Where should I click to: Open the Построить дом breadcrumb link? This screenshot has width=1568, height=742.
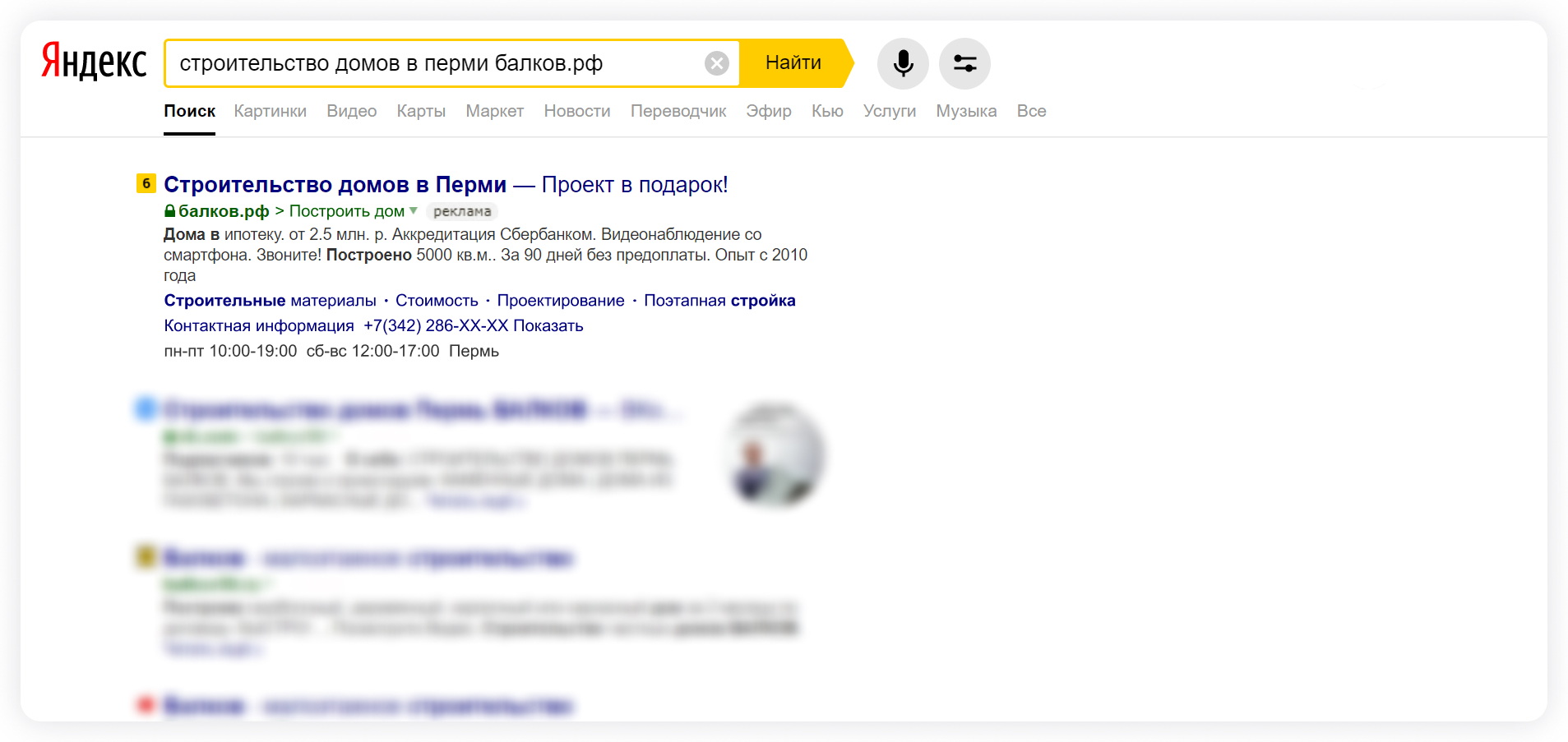(x=346, y=211)
